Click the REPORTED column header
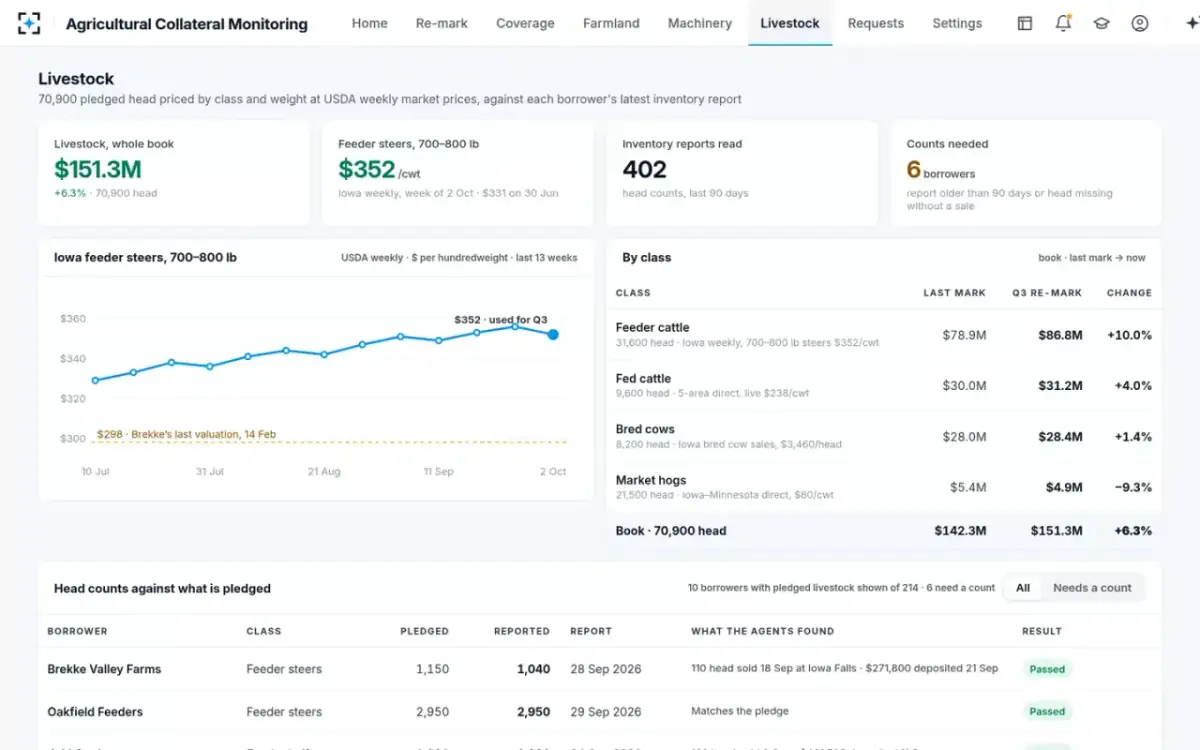Screen dimensions: 1200x750 (x=522, y=631)
